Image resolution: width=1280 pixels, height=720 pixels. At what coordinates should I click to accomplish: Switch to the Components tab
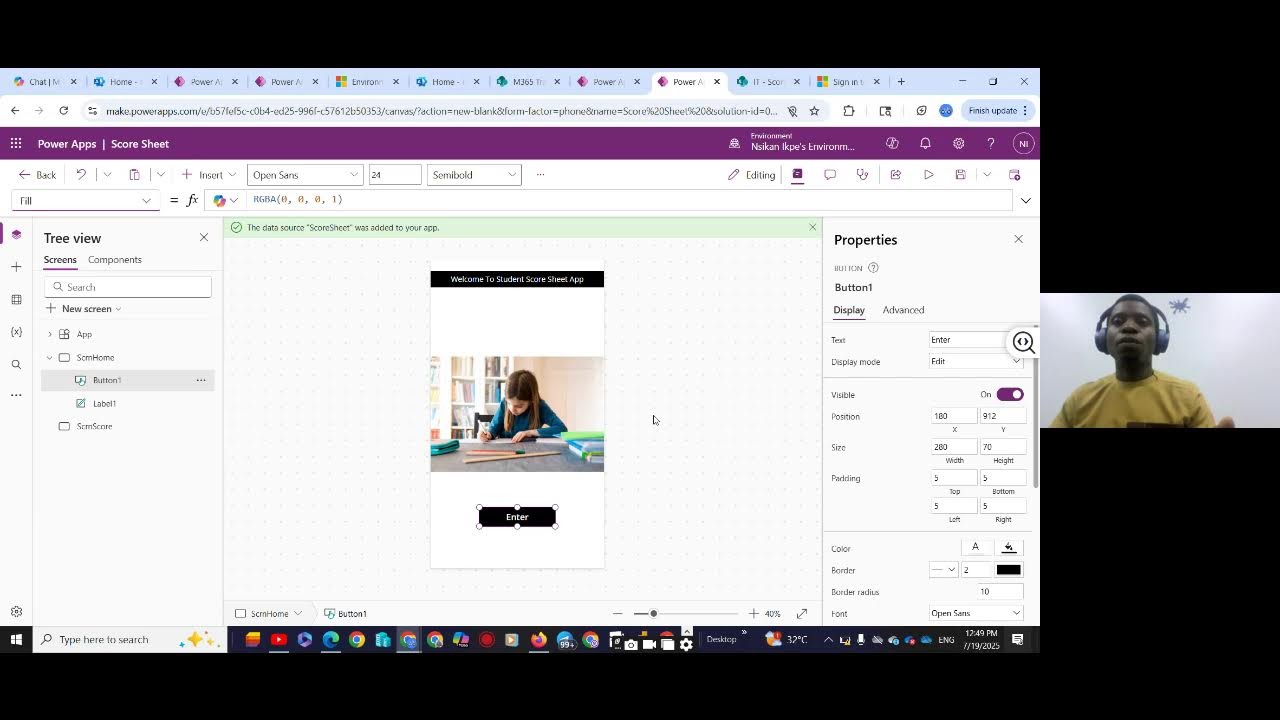point(115,260)
